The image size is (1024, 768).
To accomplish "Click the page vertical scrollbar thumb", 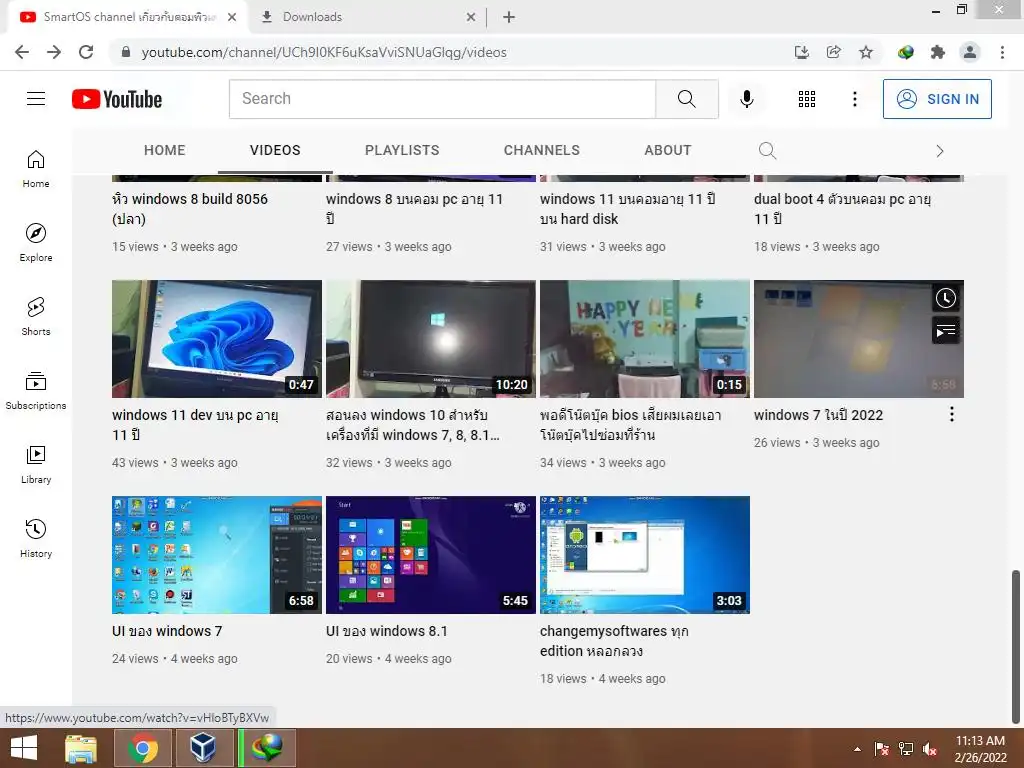I will coord(1016,647).
